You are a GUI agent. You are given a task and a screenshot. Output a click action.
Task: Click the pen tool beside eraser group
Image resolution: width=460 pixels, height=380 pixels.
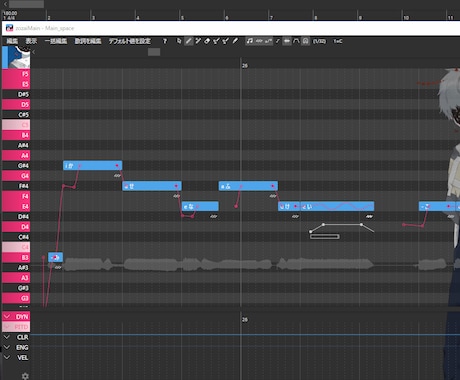pyautogui.click(x=235, y=41)
